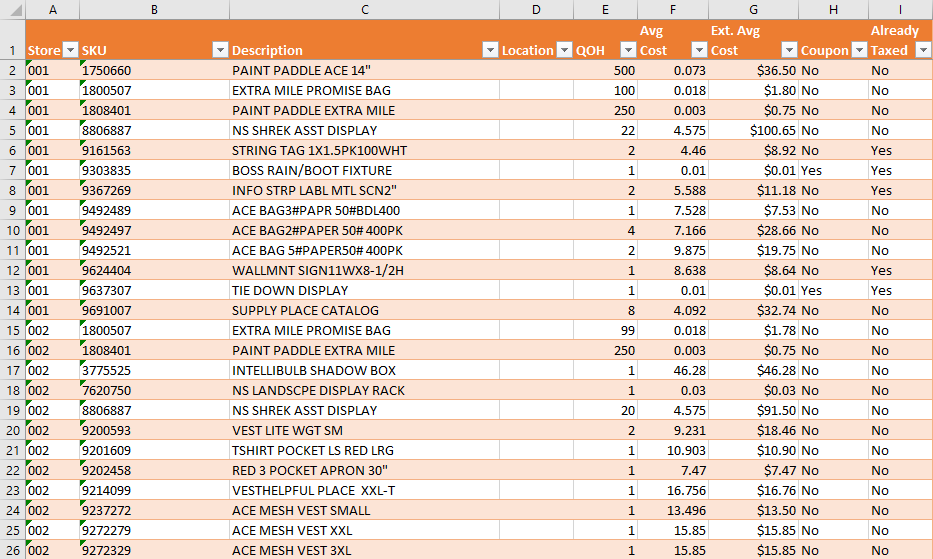The height and width of the screenshot is (559, 933).
Task: Open the Description column filter dropdown
Action: click(x=490, y=50)
